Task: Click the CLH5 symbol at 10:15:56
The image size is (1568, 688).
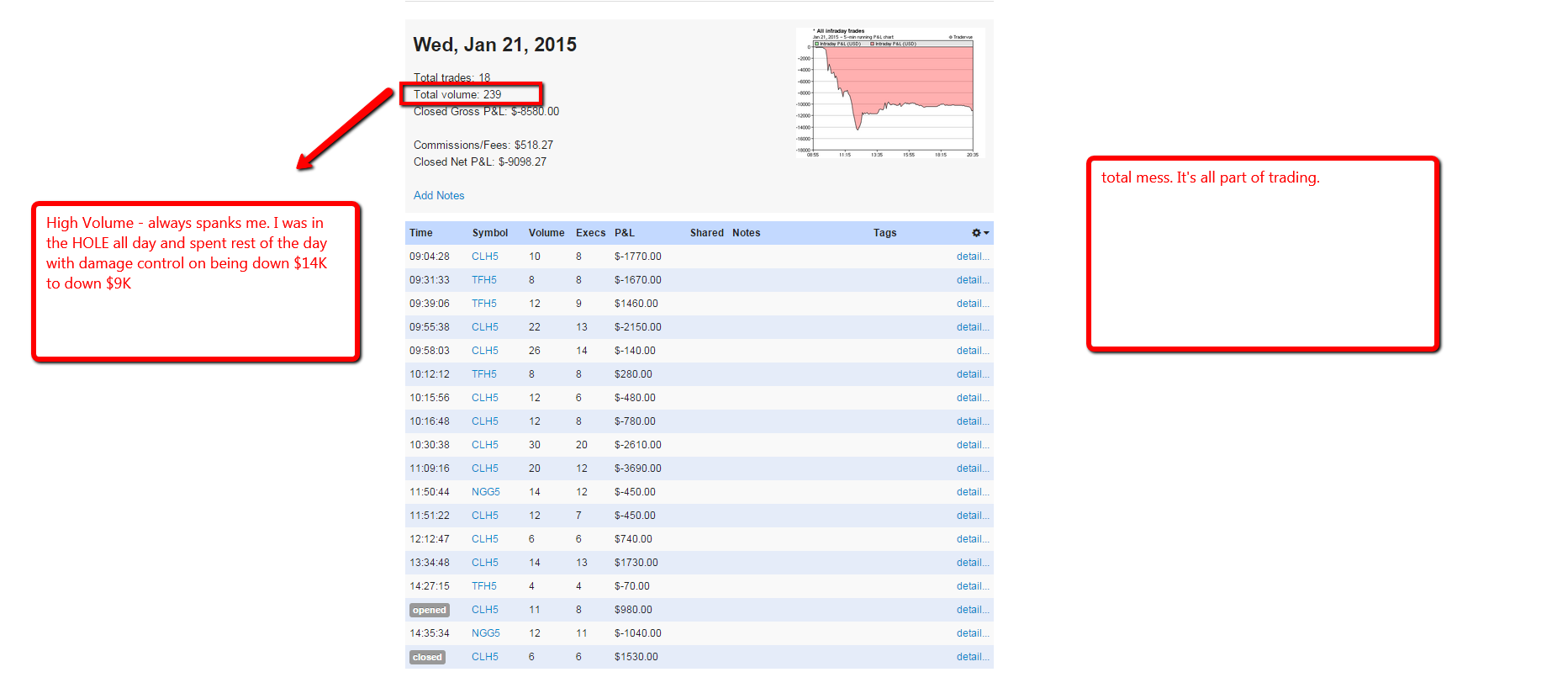Action: click(x=485, y=398)
